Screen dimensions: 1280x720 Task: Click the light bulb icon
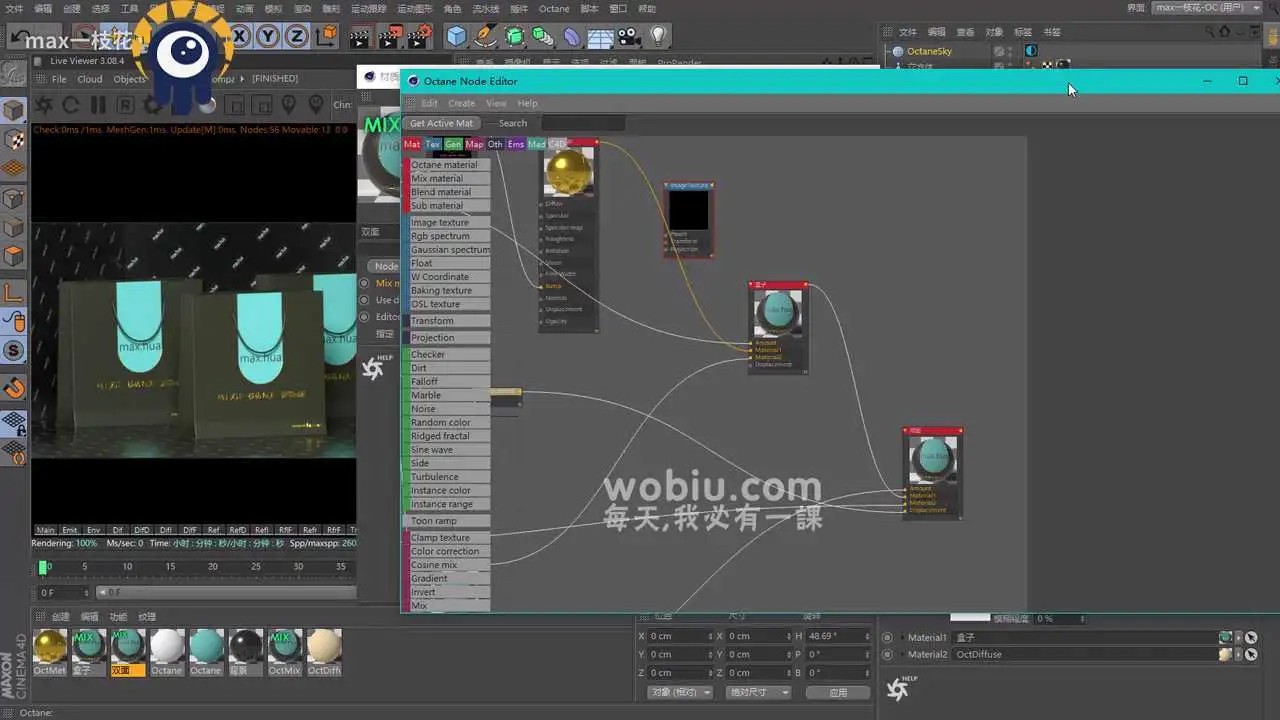pos(658,37)
